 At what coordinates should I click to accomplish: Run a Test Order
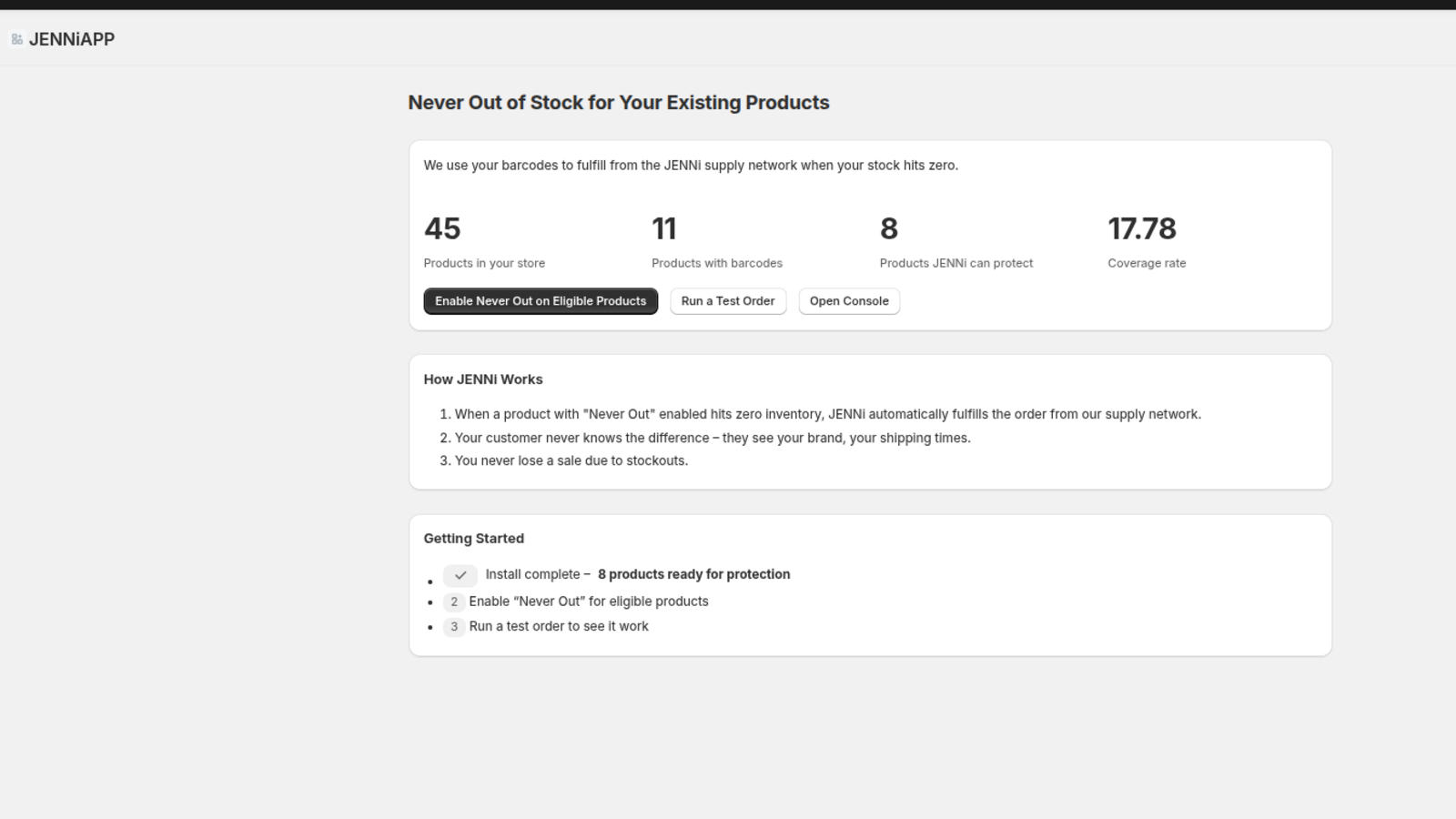click(728, 301)
